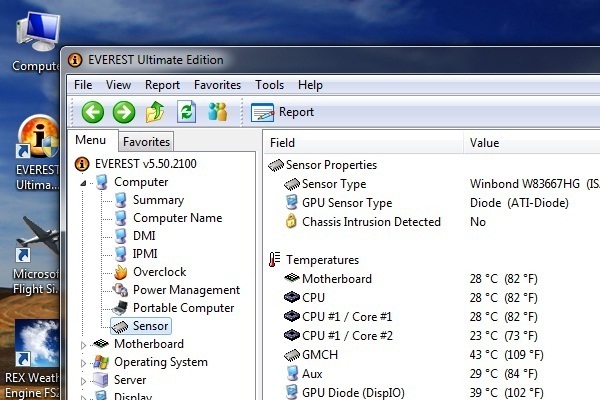Select DMI entry in tree

135,236
